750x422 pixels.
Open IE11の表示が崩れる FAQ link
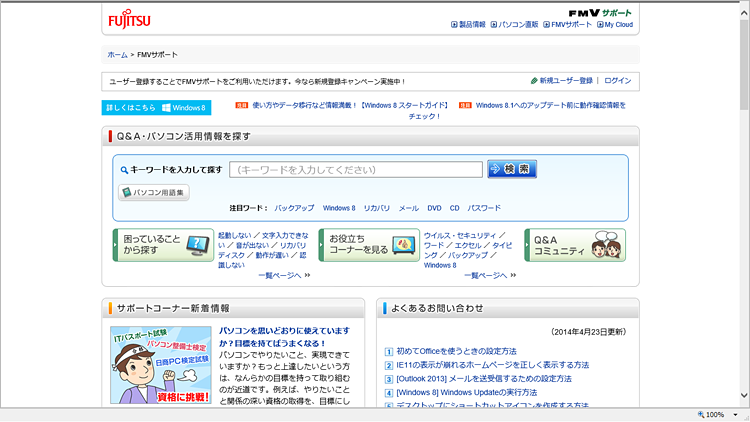tap(493, 365)
